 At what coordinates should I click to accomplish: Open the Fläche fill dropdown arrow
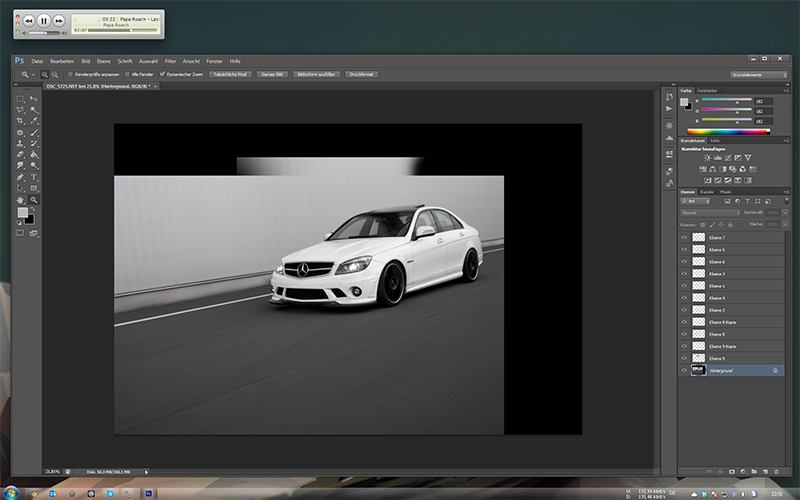785,224
